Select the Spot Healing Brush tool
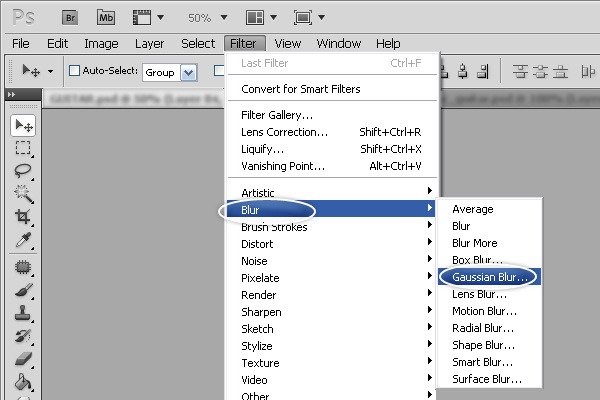Viewport: 600px width, 400px height. 23,267
